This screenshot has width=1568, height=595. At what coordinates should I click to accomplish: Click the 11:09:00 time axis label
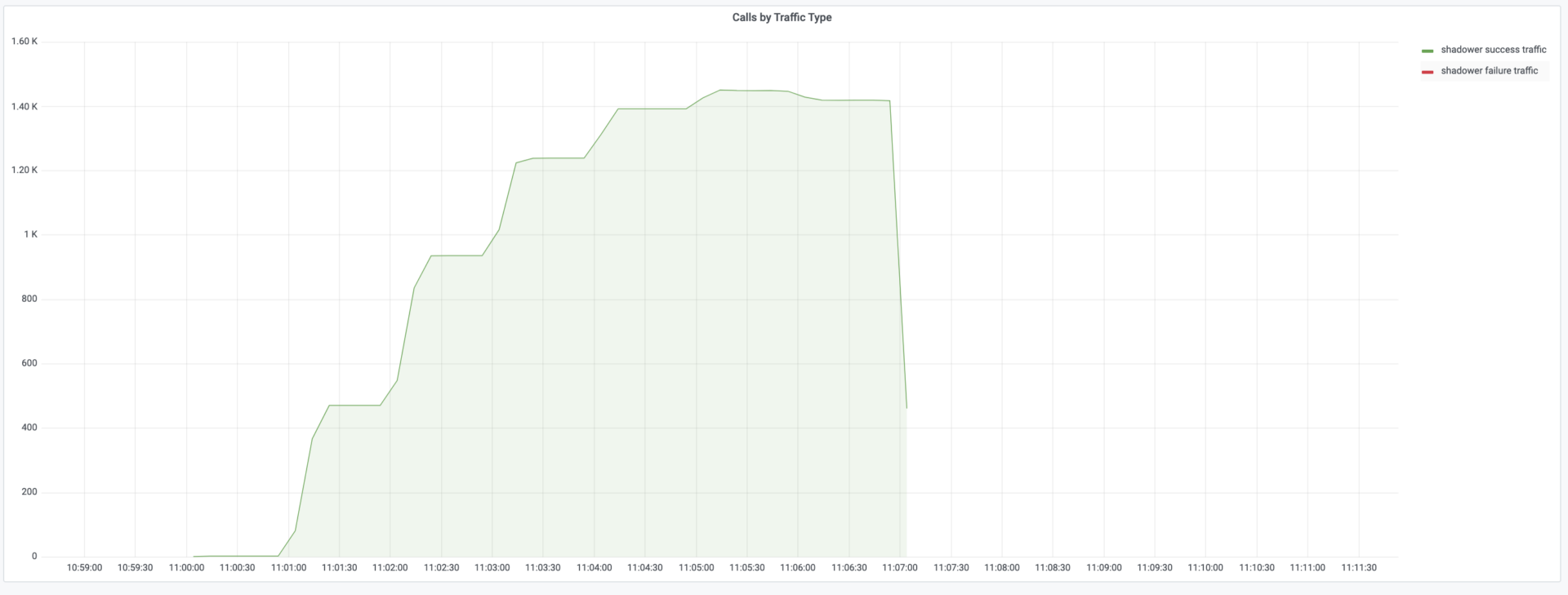pos(1104,568)
